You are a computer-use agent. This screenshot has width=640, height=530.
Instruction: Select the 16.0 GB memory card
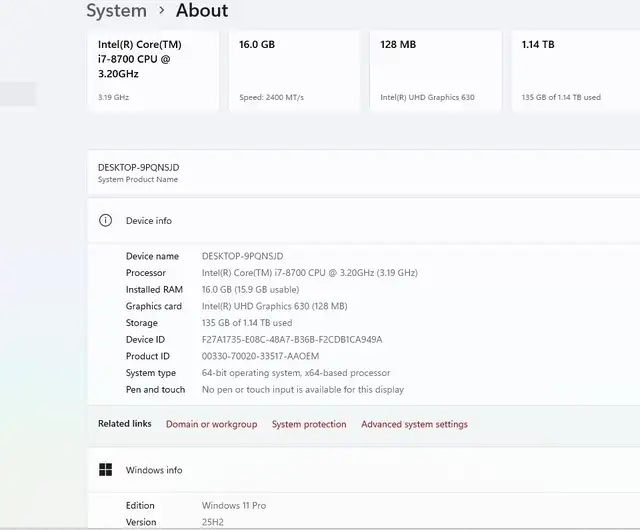295,71
